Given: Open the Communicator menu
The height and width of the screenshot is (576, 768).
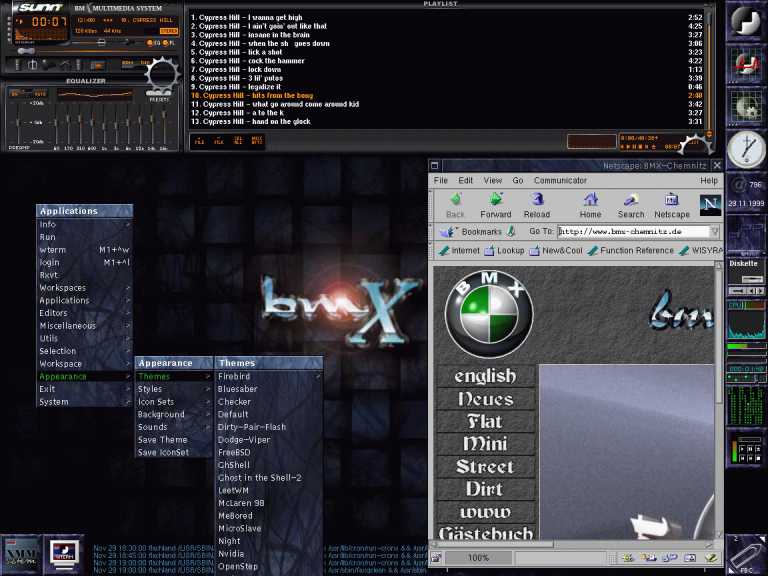Looking at the screenshot, I should tap(560, 180).
